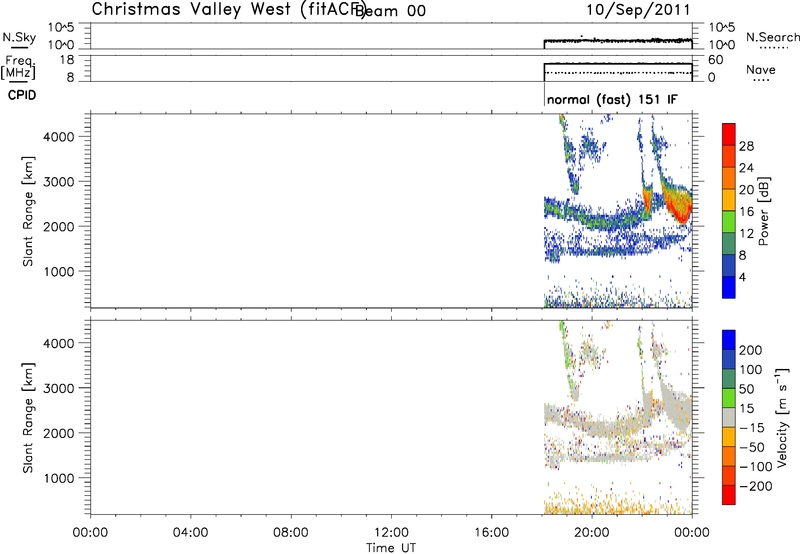Pick the red segment above 28 dB on Power bar
This screenshot has width=800, height=554.
[x=729, y=135]
